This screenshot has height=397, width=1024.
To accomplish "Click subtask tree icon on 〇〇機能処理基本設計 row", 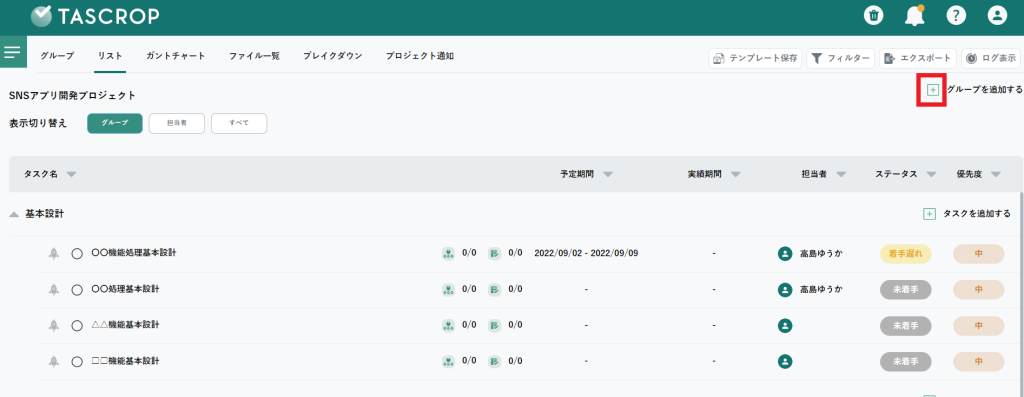I will coord(448,253).
